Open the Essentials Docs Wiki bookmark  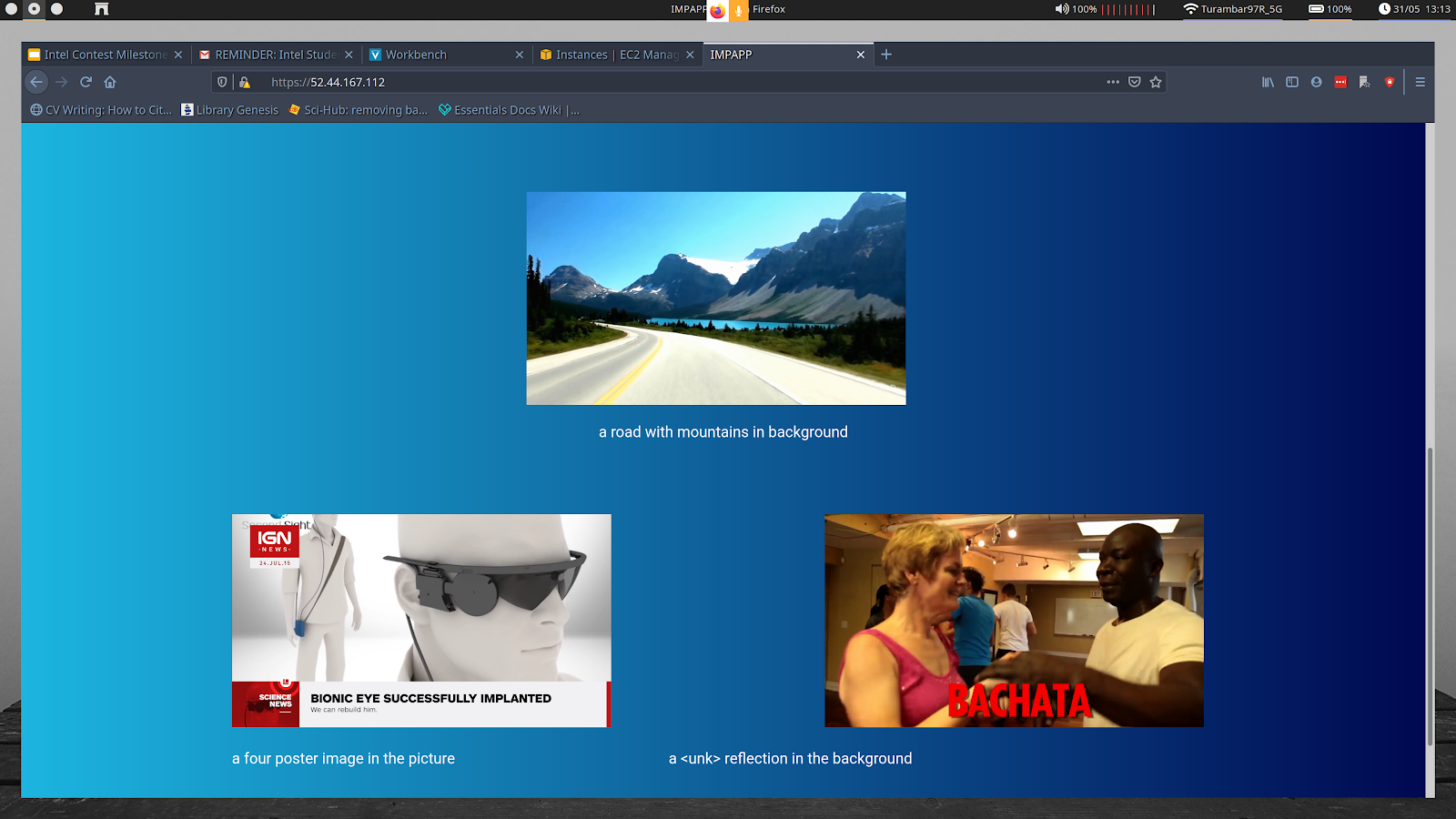[508, 110]
